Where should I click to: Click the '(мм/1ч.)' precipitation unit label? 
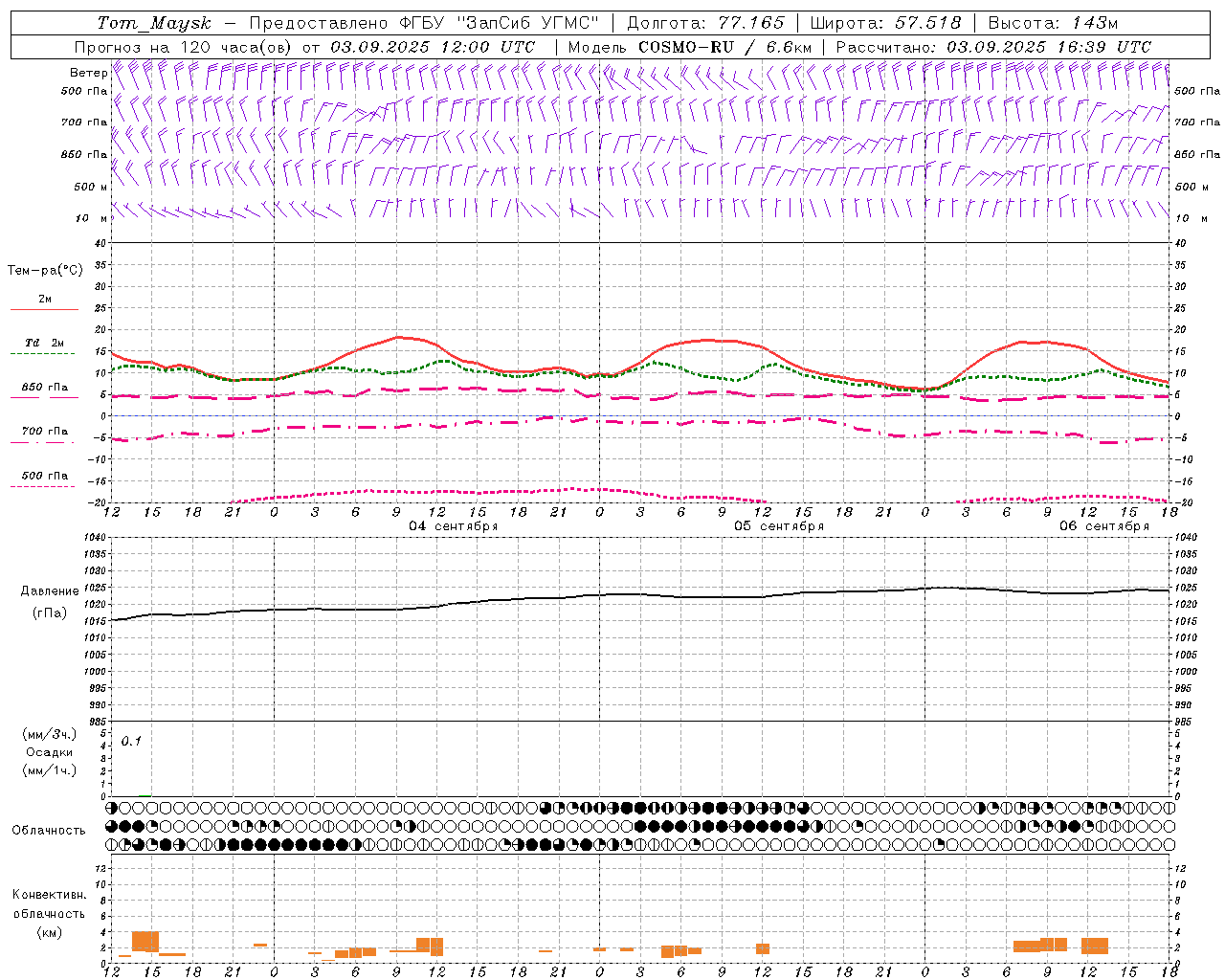point(50,770)
